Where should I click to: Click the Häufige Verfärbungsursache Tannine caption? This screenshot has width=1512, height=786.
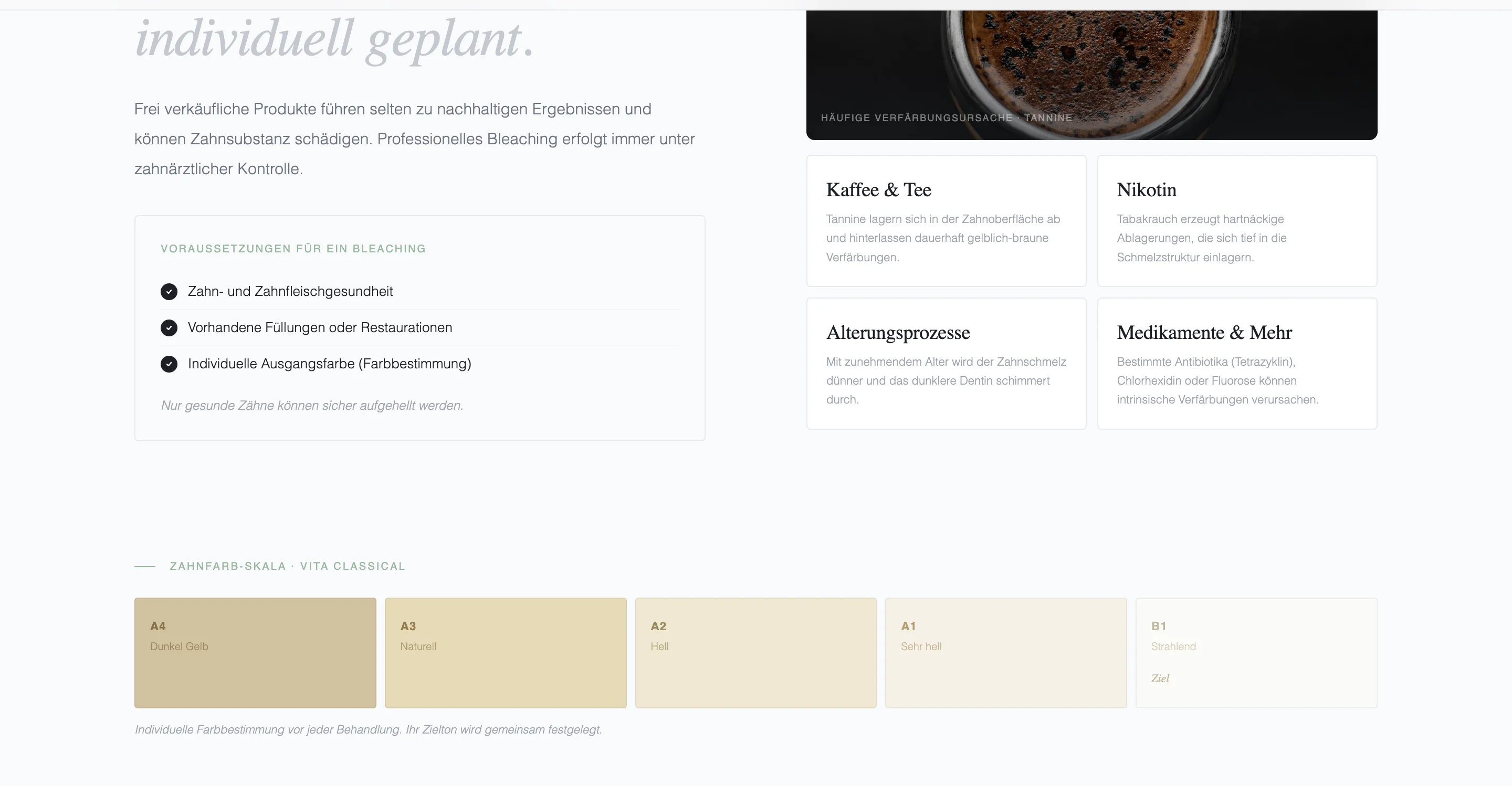point(946,118)
